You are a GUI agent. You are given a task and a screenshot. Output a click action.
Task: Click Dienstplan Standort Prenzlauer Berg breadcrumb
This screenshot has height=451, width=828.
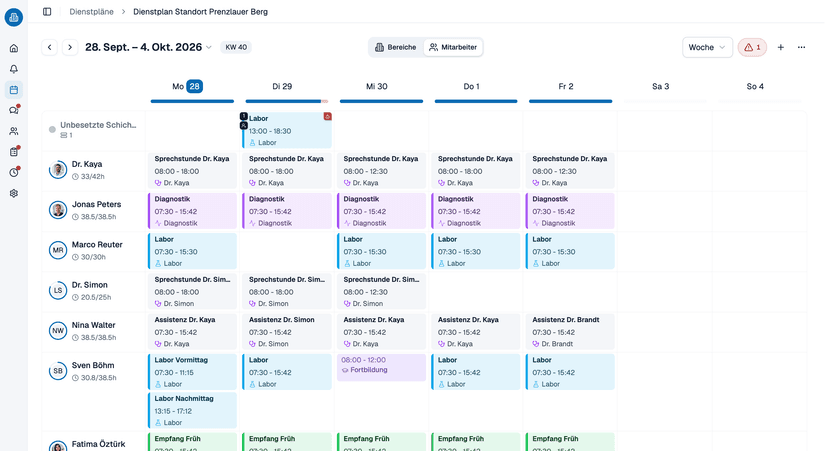[x=200, y=12]
